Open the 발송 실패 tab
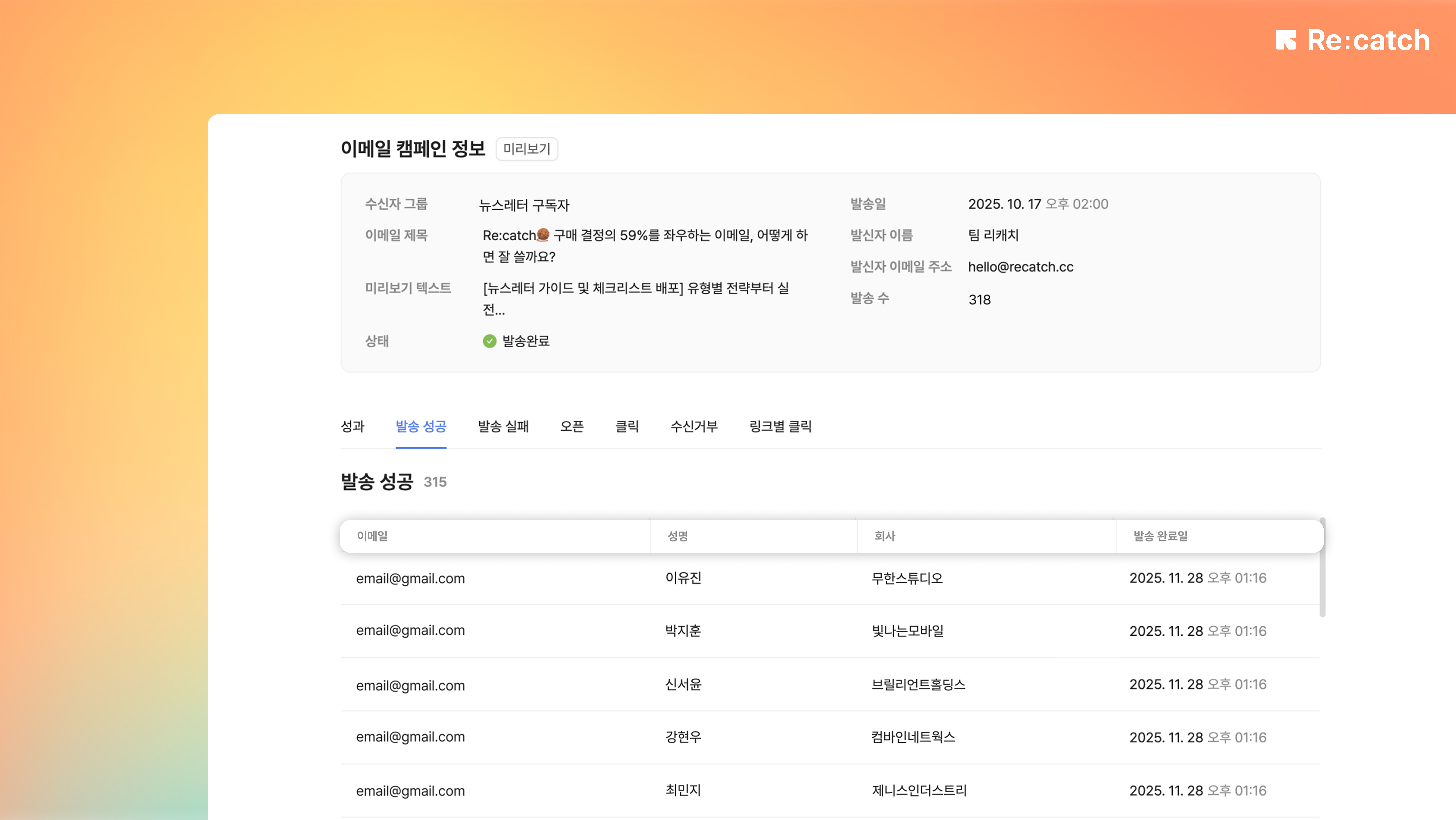Viewport: 1456px width, 820px height. coord(503,426)
